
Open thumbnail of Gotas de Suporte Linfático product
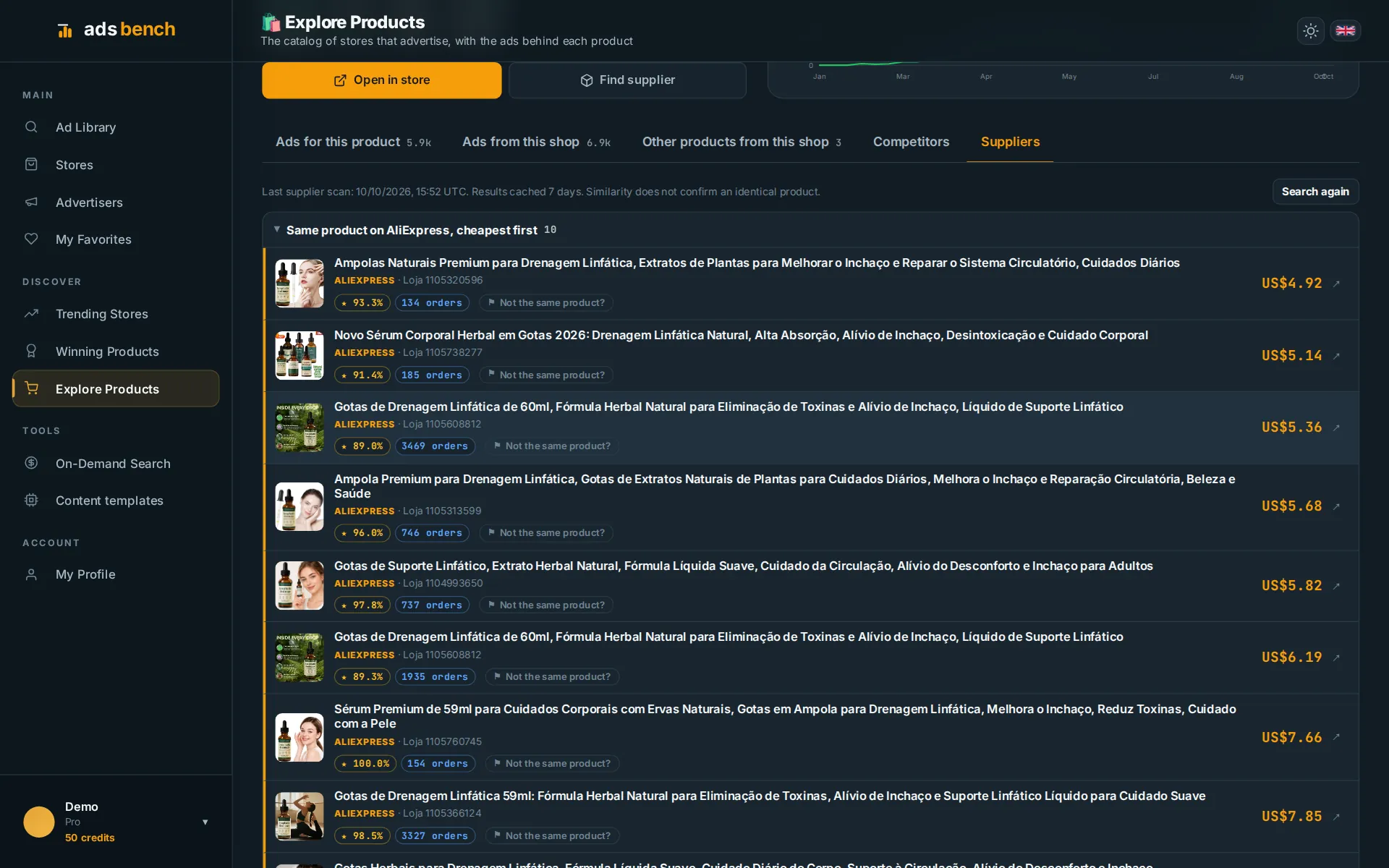300,585
